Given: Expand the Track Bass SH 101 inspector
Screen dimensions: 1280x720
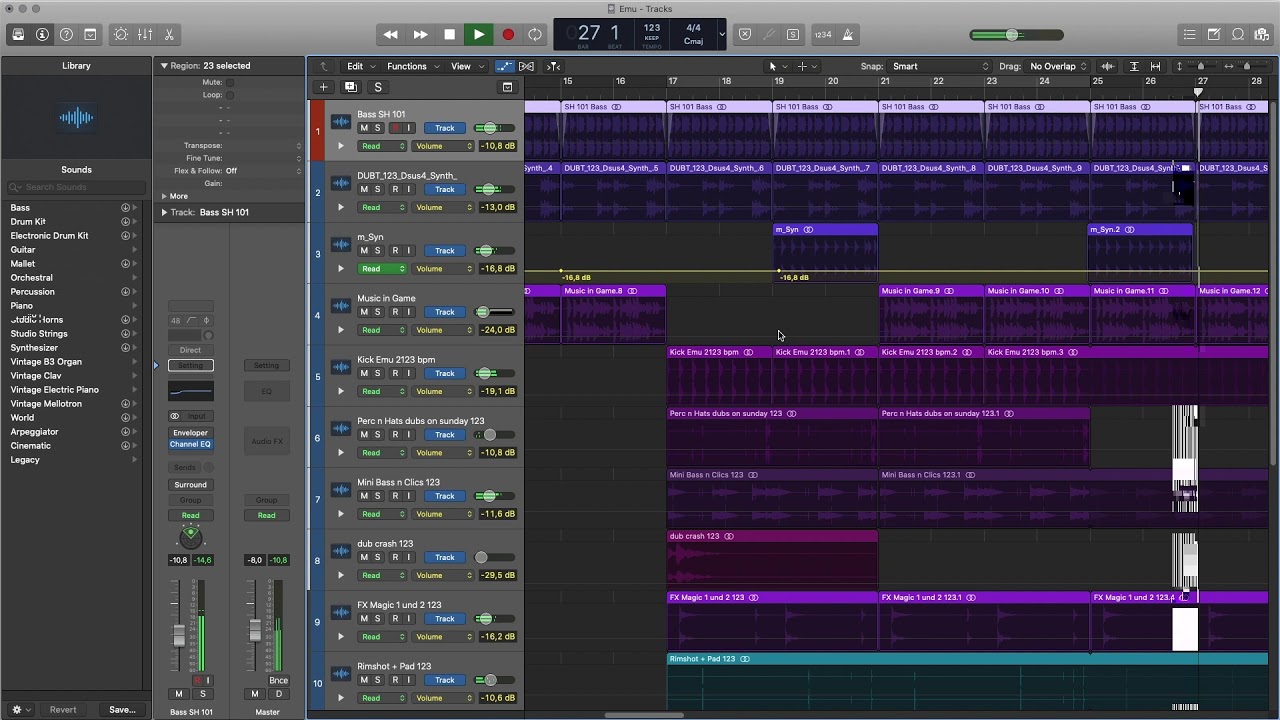Looking at the screenshot, I should (164, 212).
